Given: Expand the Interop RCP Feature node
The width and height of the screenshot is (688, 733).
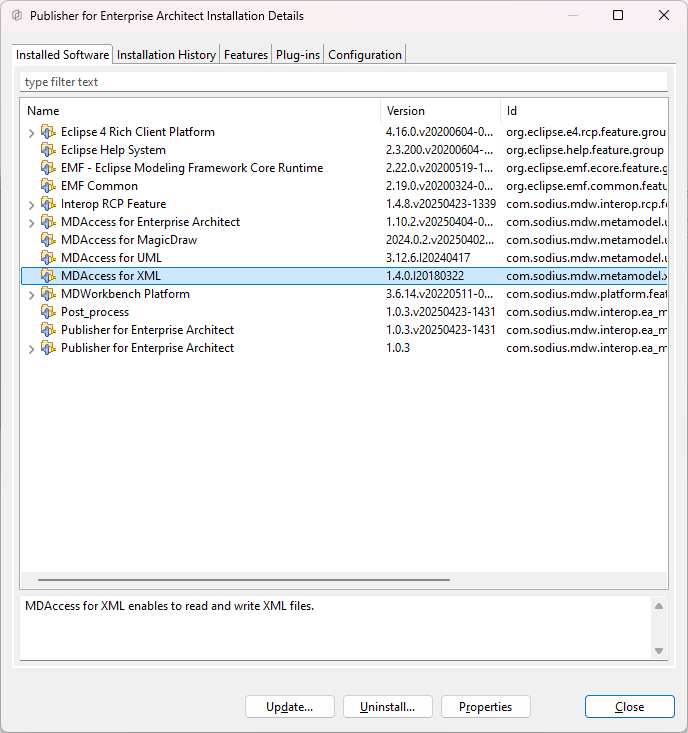Looking at the screenshot, I should click(31, 205).
